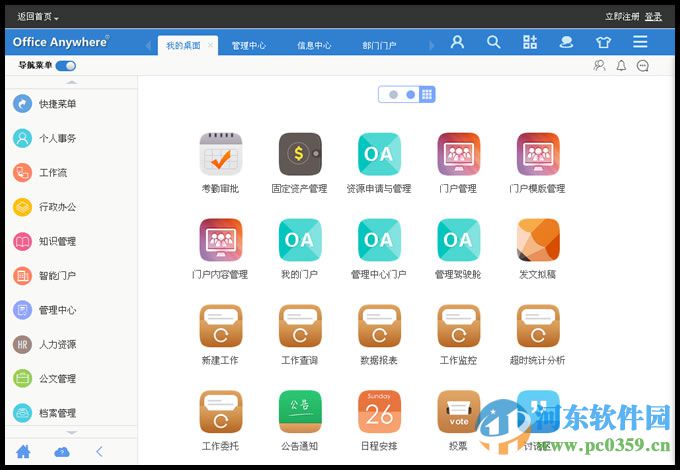The height and width of the screenshot is (470, 680).
Task: Click the online status avatar icon in header
Action: (566, 42)
